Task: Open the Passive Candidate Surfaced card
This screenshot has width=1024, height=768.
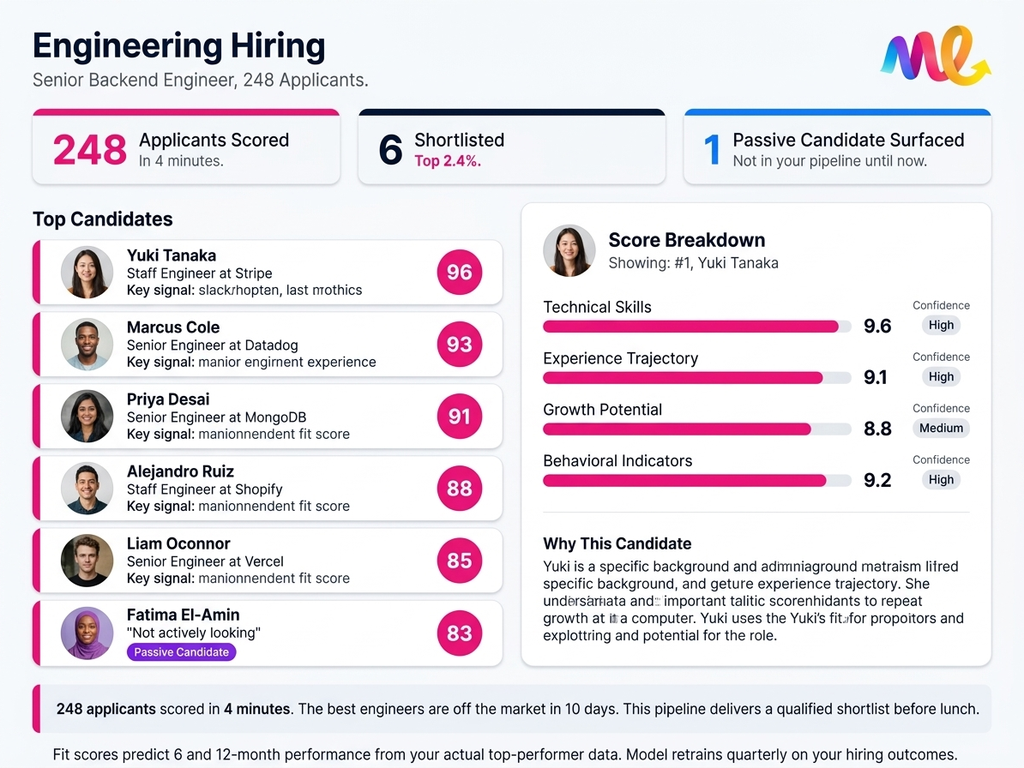Action: [837, 148]
